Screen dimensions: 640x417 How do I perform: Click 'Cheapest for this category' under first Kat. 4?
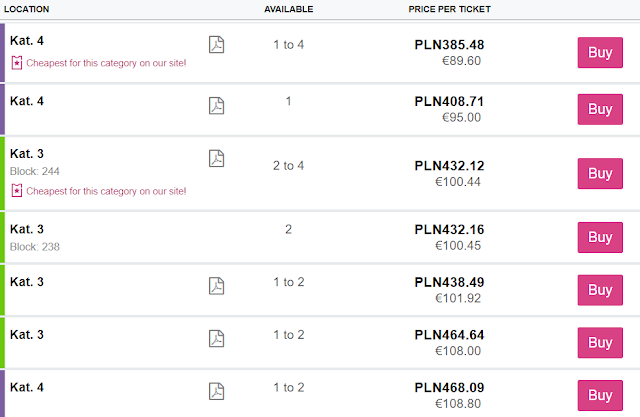click(x=105, y=63)
